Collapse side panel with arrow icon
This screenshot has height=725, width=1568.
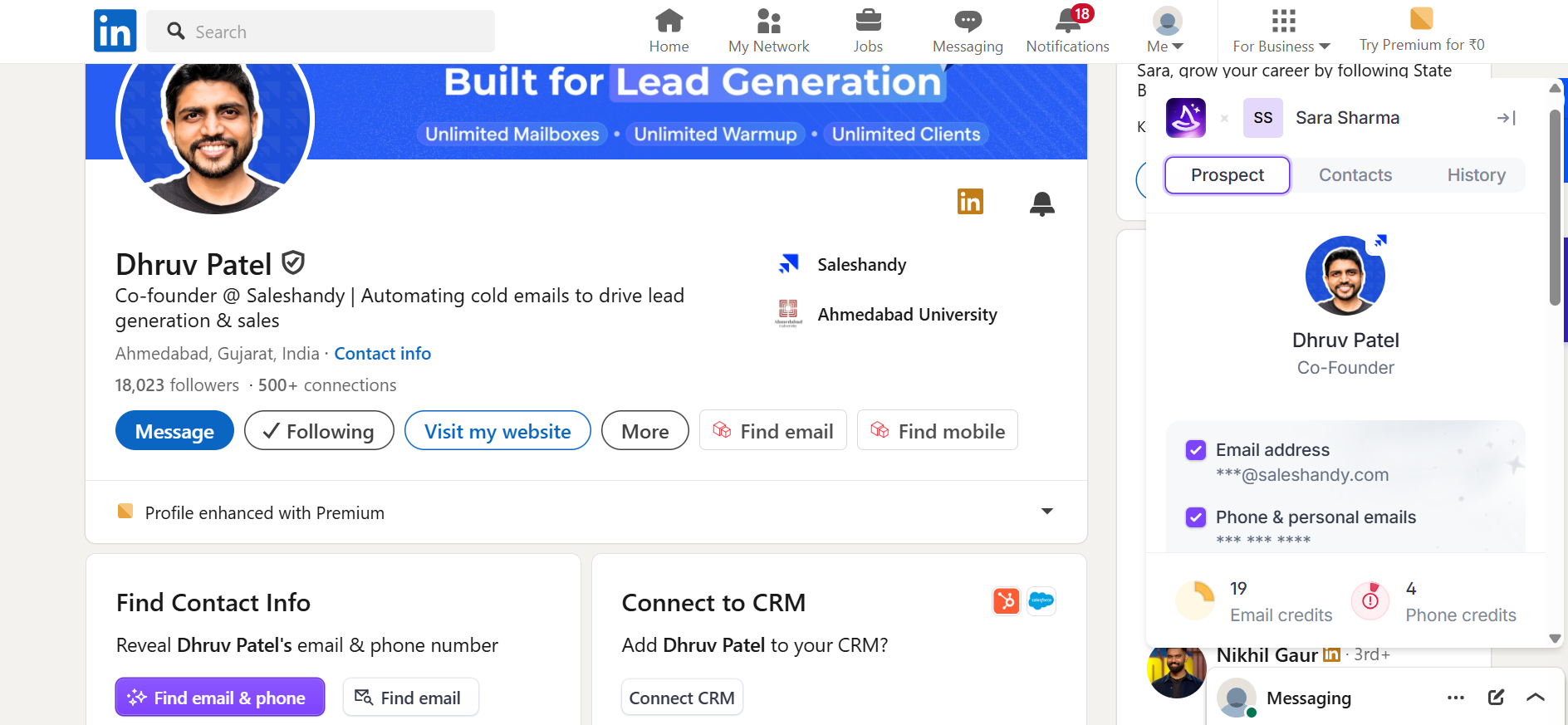click(x=1506, y=118)
